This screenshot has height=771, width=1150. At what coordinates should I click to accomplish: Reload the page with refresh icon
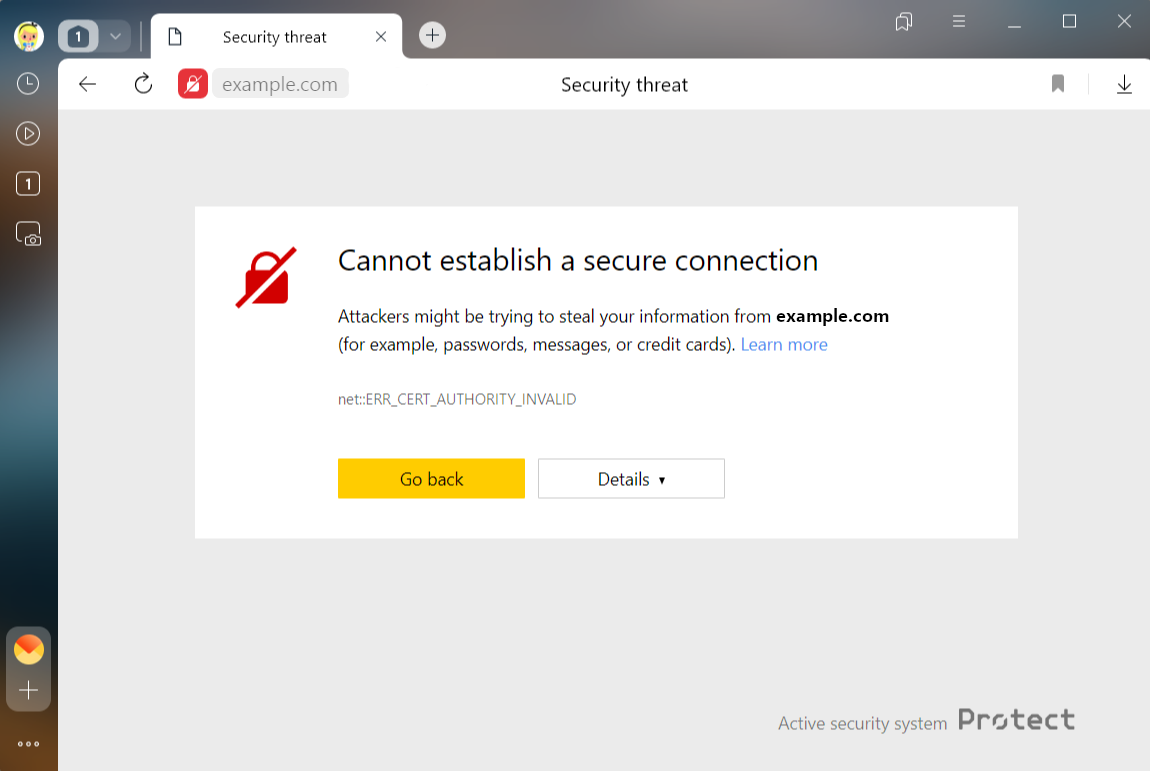point(143,84)
